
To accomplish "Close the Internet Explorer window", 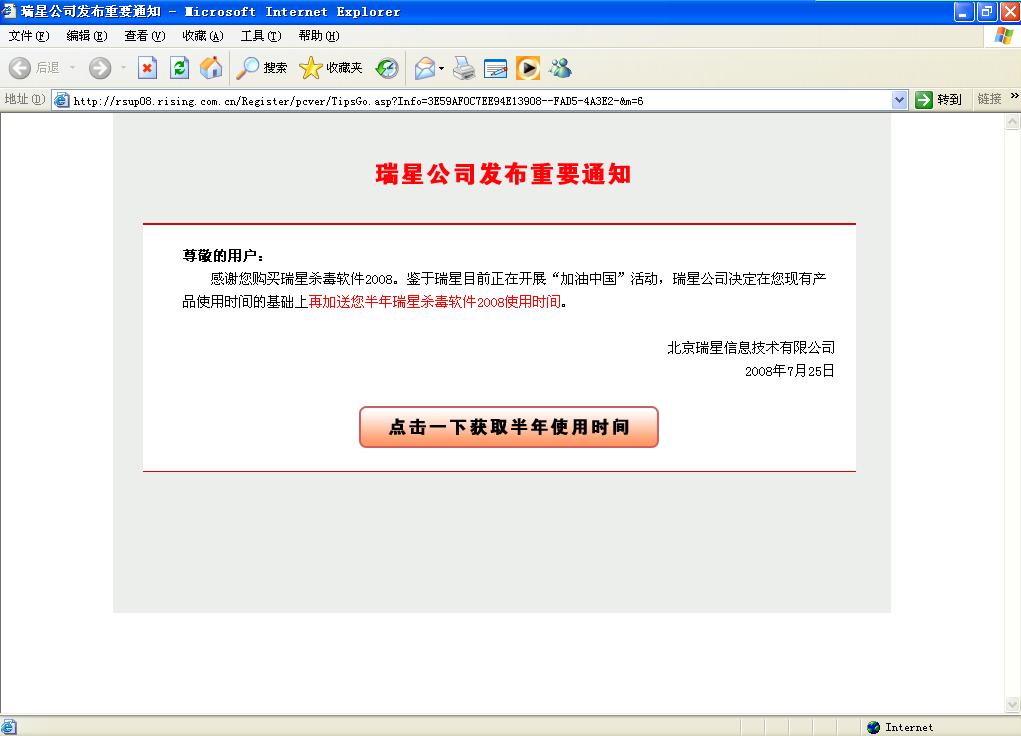I will pyautogui.click(x=1010, y=12).
